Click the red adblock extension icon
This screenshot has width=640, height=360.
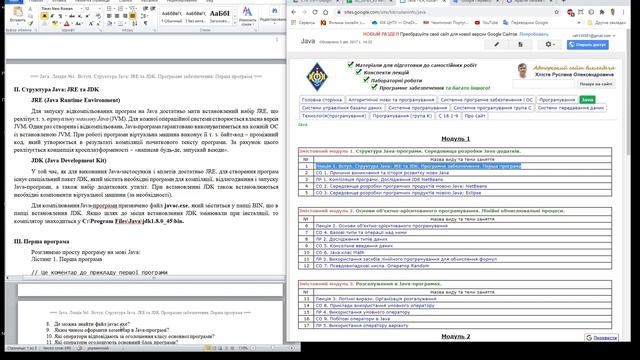pyautogui.click(x=571, y=12)
